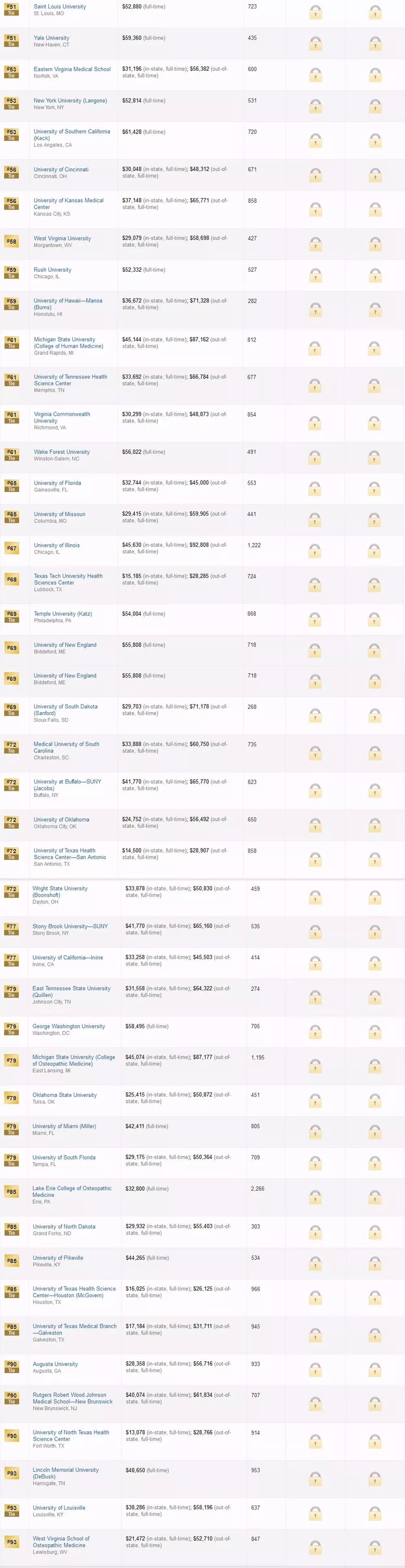This screenshot has width=405, height=1568.
Task: Open Stony Brook University—SUNY link
Action: pyautogui.click(x=70, y=926)
